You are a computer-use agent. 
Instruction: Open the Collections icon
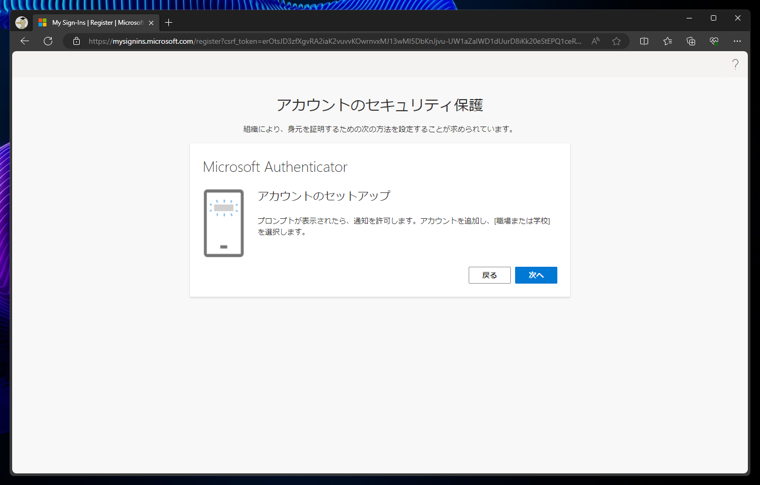pos(691,41)
